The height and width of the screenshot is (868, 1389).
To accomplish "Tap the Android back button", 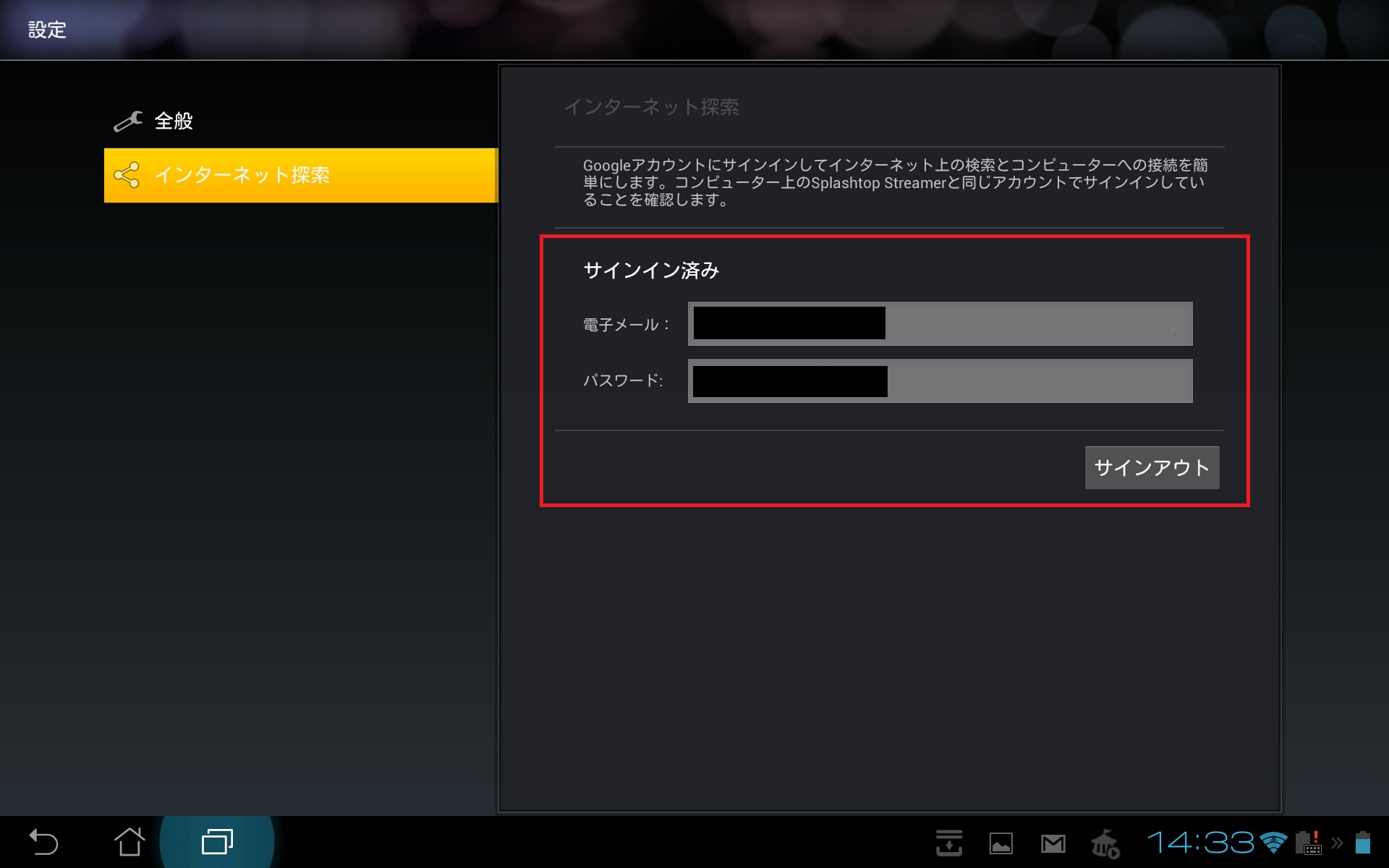I will point(43,843).
